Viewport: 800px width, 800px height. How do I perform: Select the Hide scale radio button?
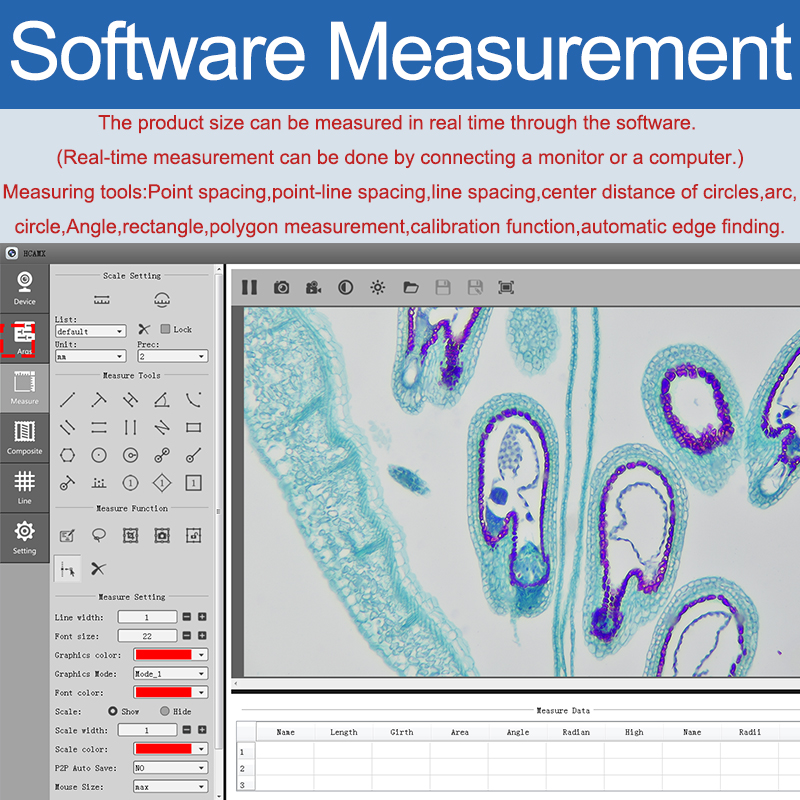[x=165, y=711]
